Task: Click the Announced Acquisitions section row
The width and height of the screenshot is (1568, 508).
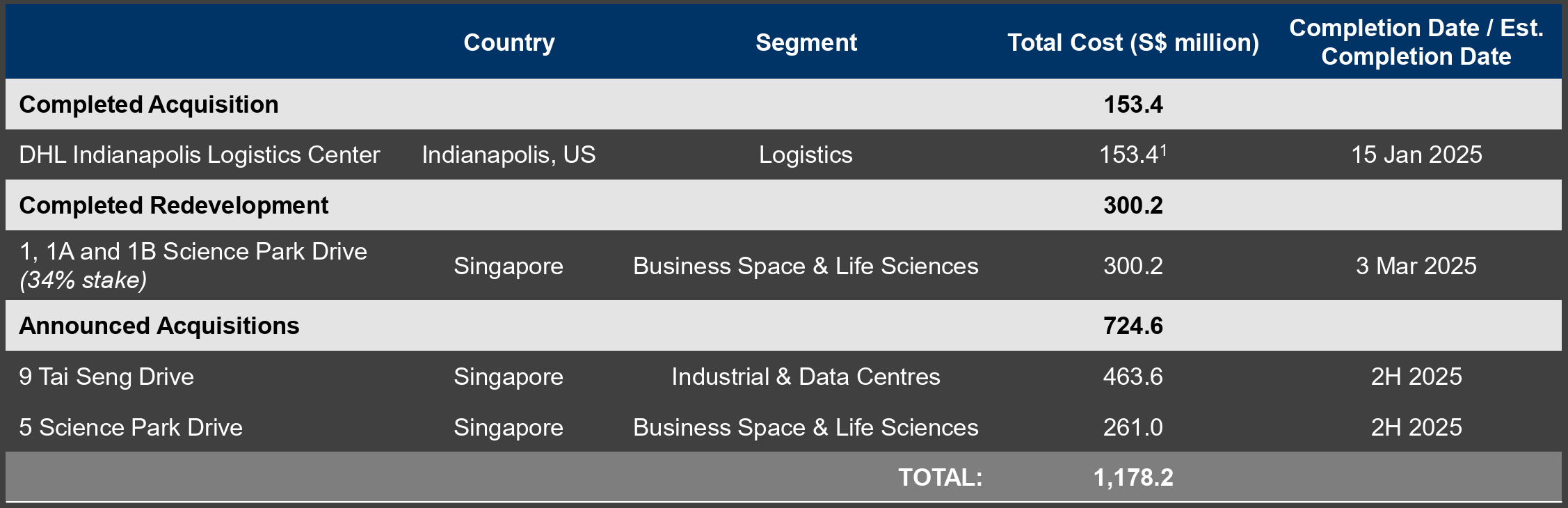Action: tap(783, 326)
